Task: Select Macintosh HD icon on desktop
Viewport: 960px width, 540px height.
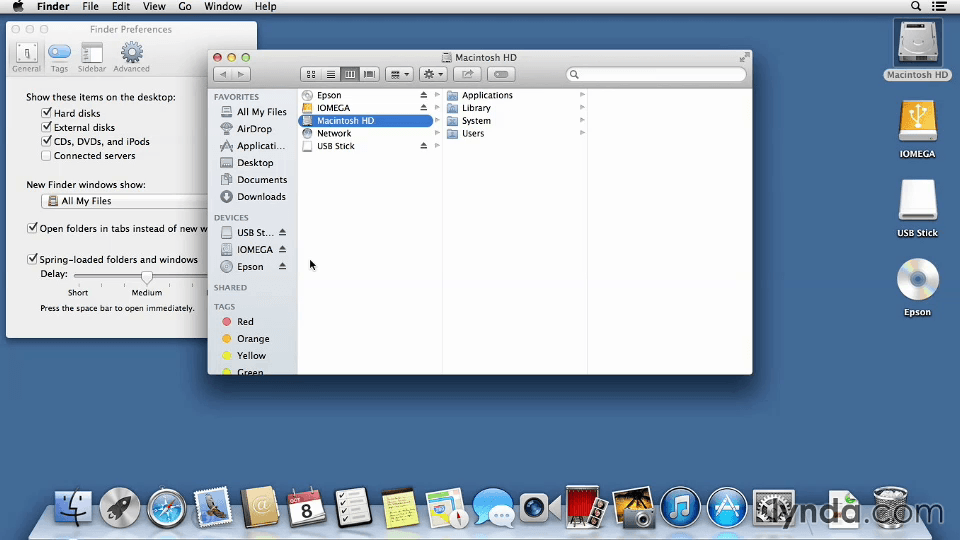Action: (x=917, y=42)
